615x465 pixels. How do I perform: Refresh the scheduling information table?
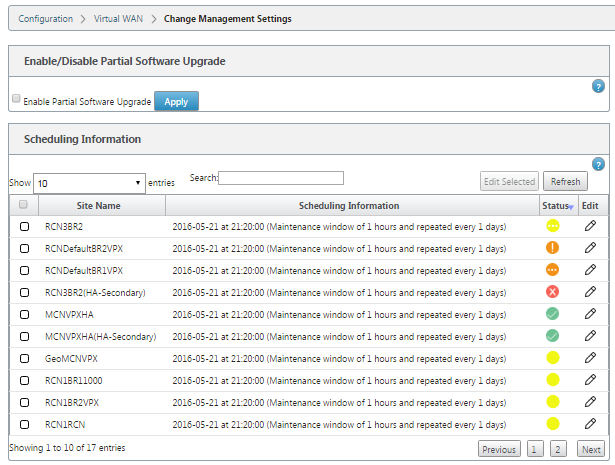coord(565,182)
